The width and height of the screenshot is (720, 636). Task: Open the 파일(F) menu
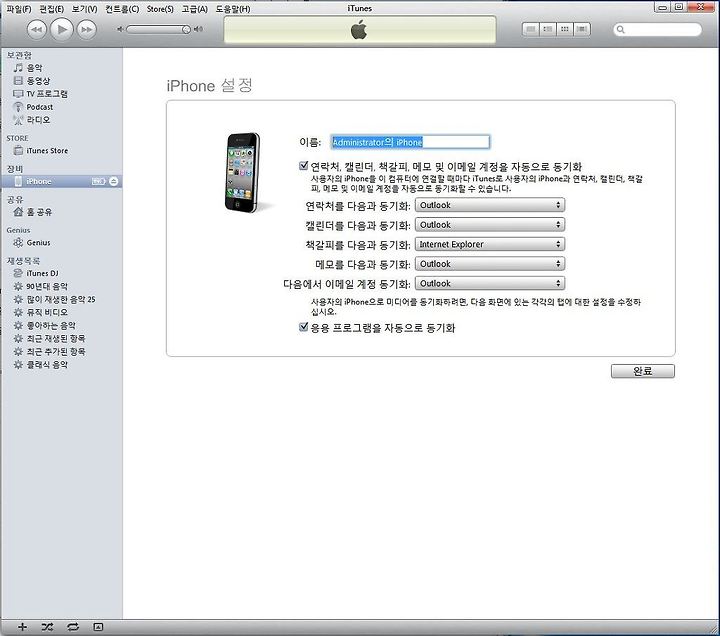tap(18, 9)
